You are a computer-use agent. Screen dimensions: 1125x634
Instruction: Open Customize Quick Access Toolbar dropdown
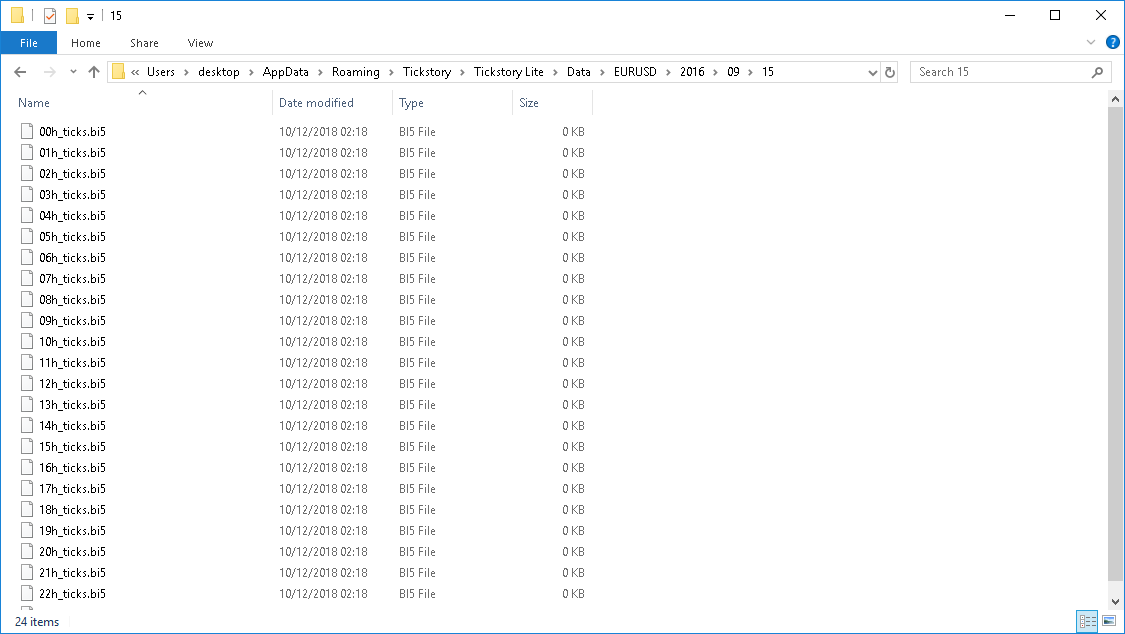click(x=90, y=16)
